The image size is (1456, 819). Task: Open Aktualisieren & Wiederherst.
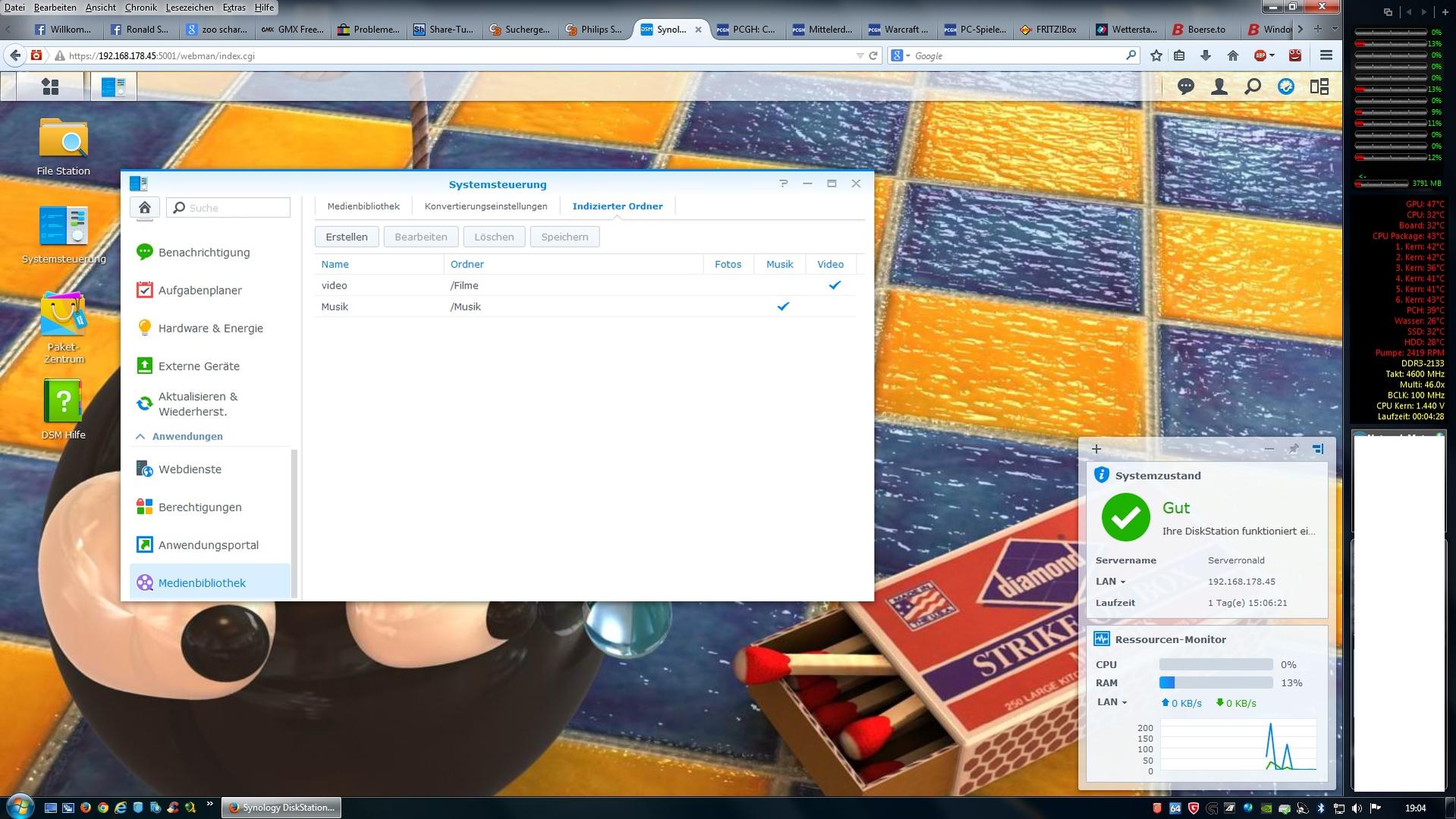[210, 404]
